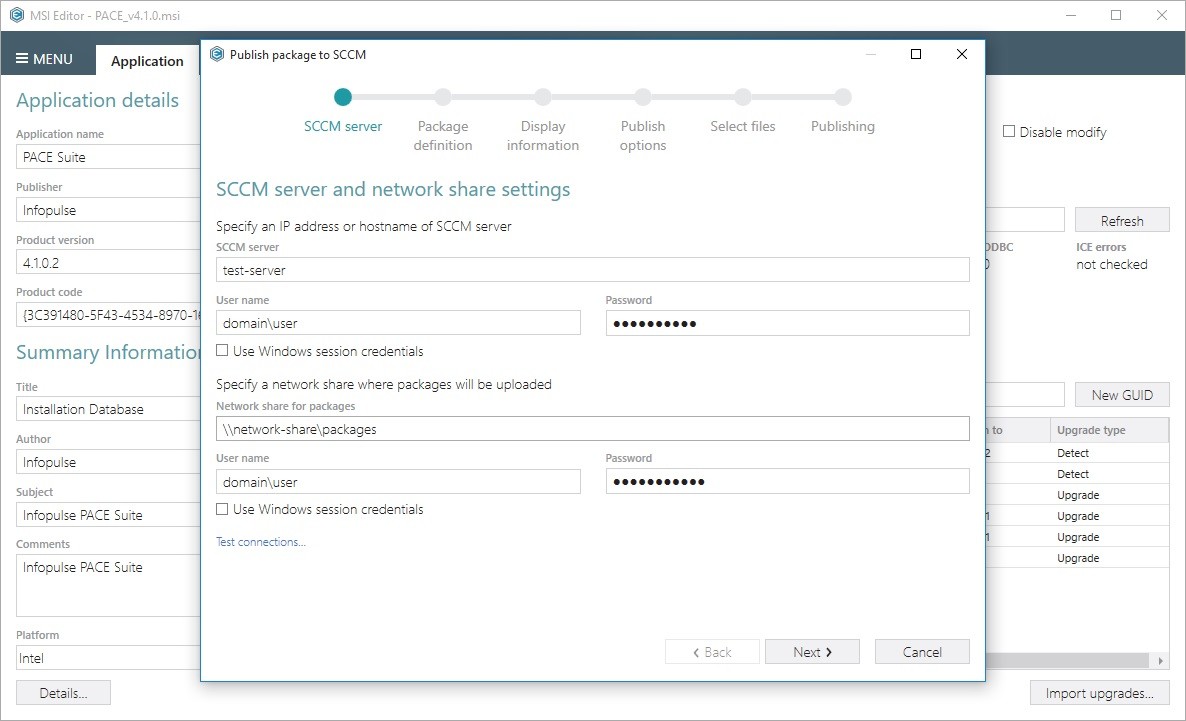Focus the SCCM server Password field

(x=787, y=323)
